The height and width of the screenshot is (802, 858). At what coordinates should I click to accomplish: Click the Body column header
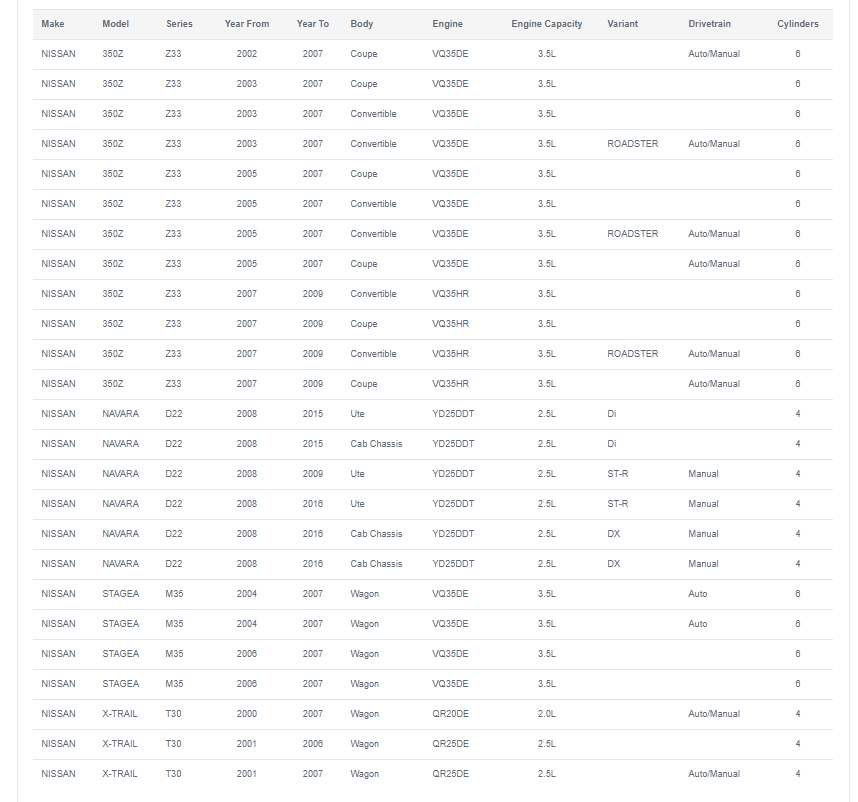click(362, 24)
